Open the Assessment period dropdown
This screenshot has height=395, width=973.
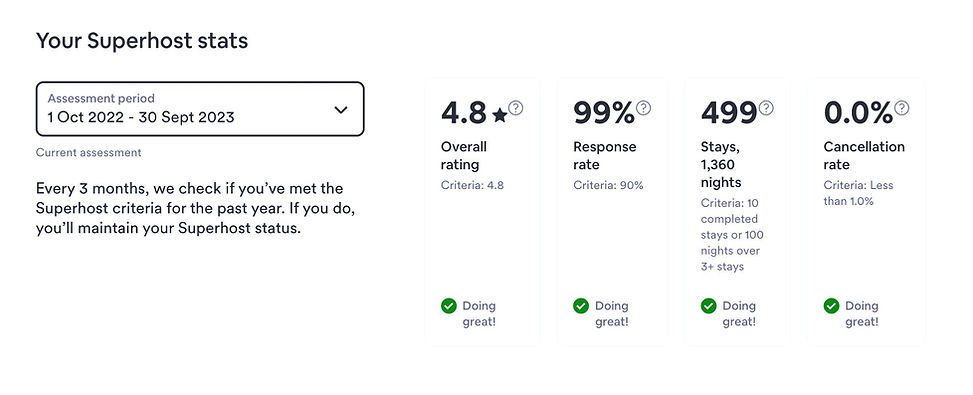200,109
